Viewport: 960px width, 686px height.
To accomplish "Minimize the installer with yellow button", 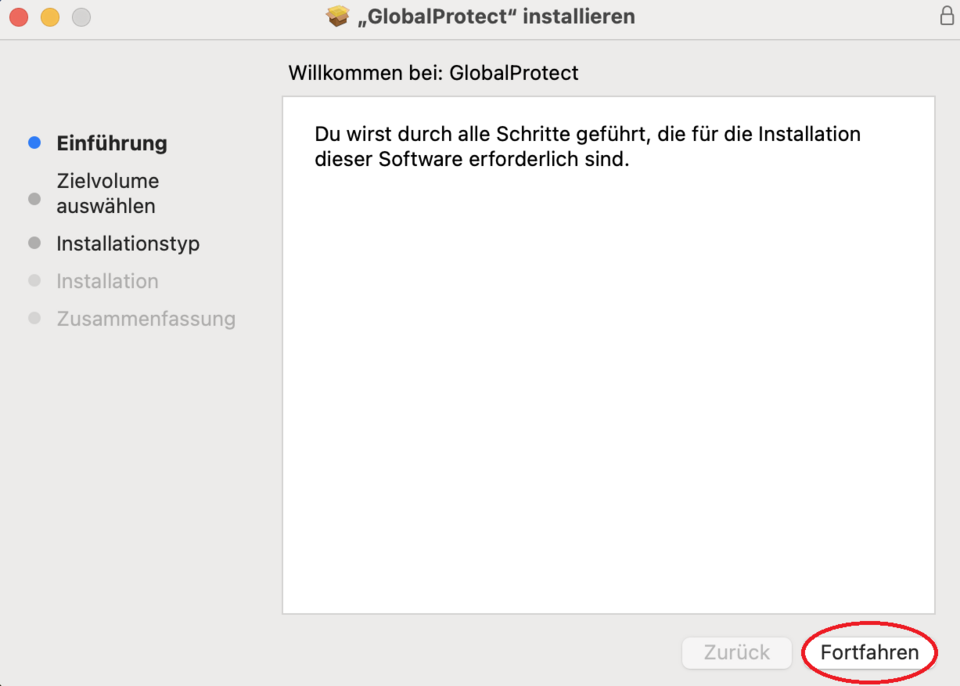I will tap(49, 17).
